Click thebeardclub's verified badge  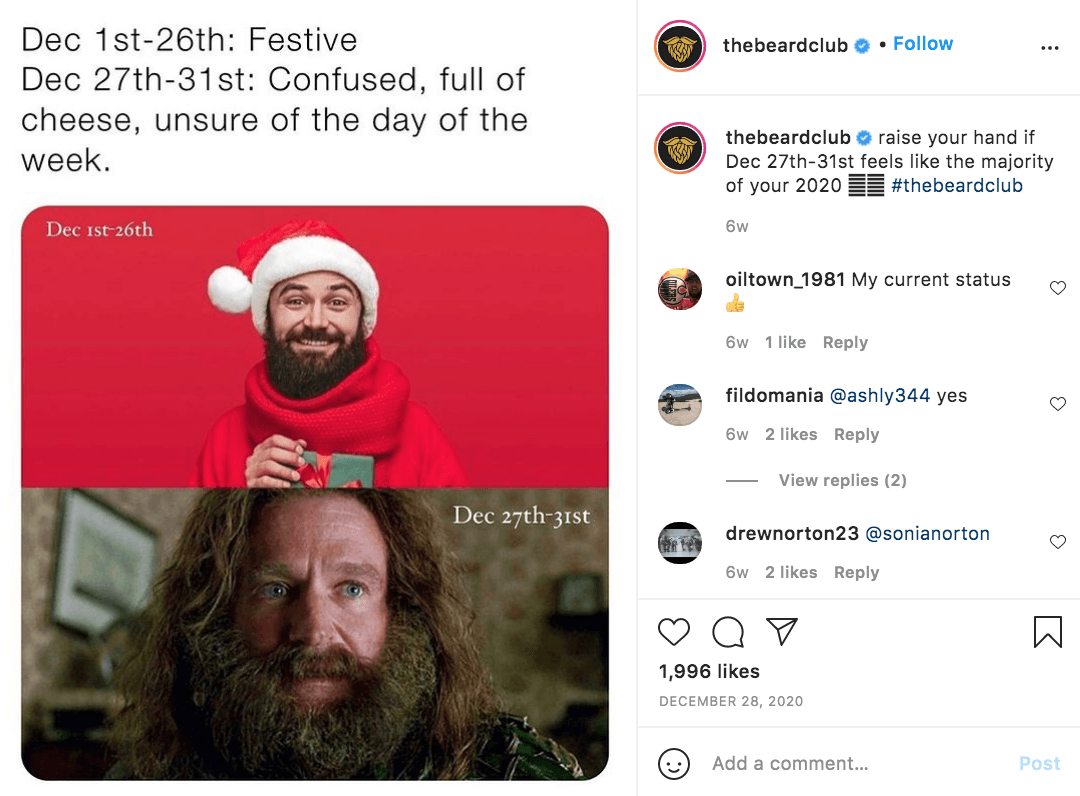pyautogui.click(x=862, y=44)
